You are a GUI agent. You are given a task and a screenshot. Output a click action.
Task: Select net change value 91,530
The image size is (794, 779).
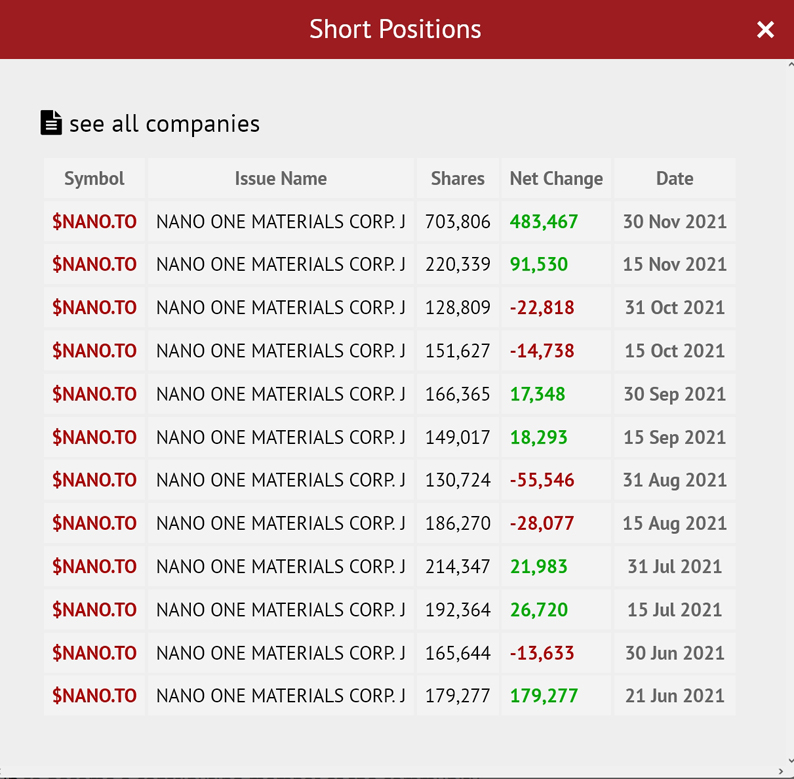539,264
